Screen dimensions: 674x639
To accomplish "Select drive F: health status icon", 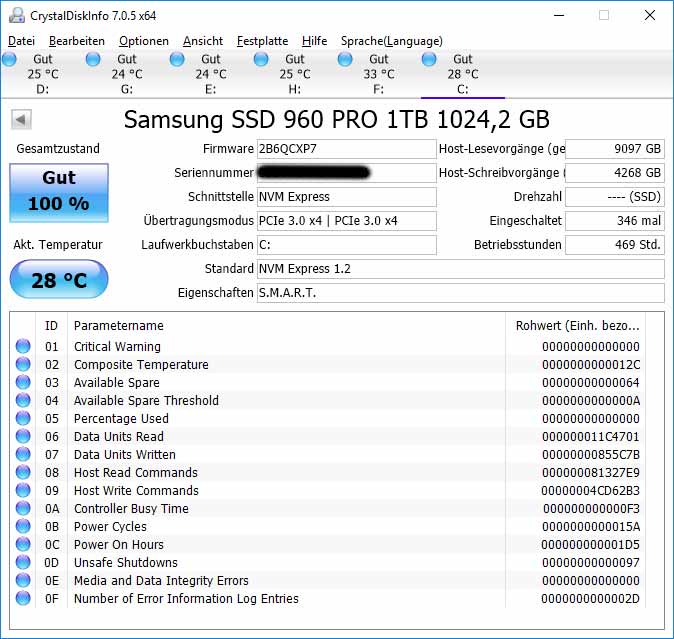I will [345, 59].
